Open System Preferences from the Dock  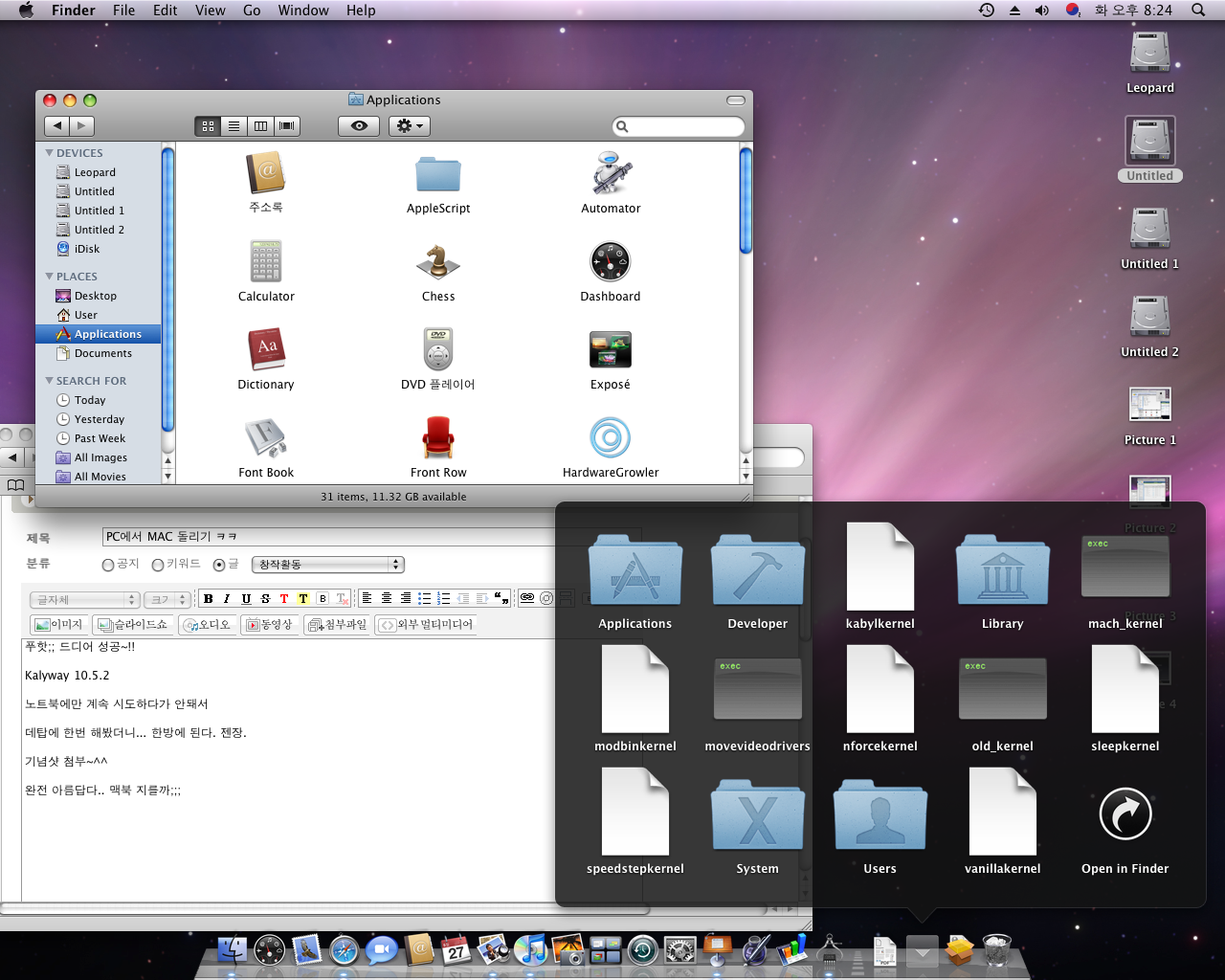pos(679,950)
